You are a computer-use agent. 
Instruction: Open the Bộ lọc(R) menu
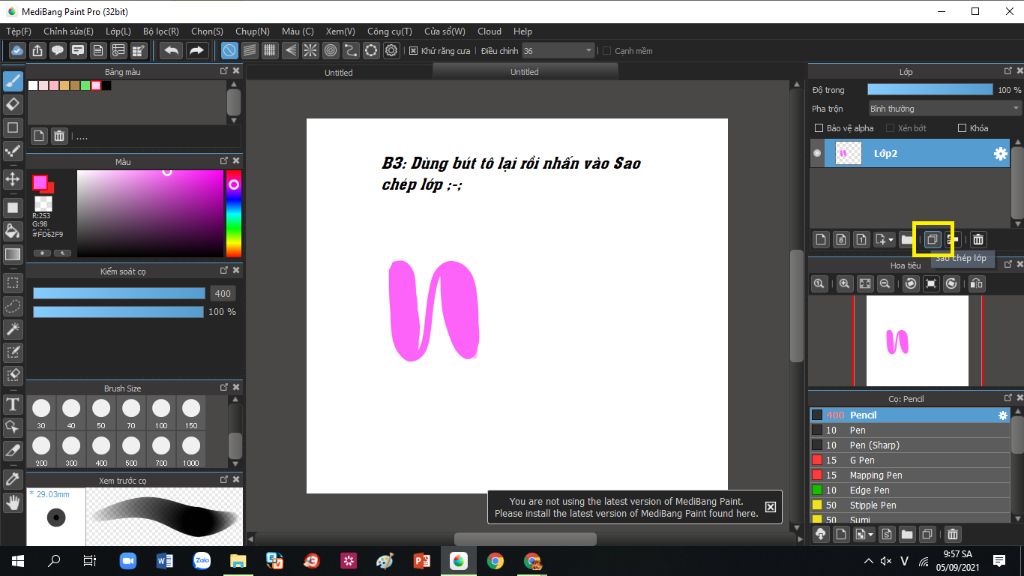click(x=161, y=31)
